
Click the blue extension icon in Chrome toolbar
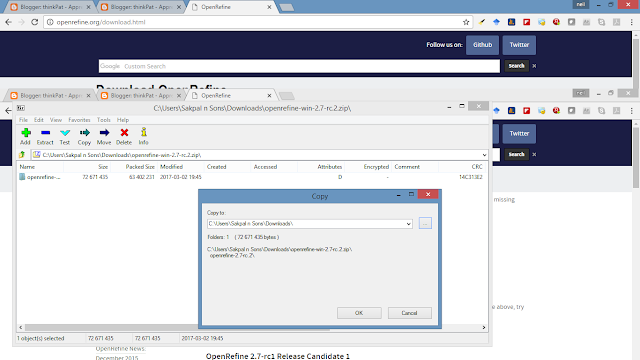point(496,22)
